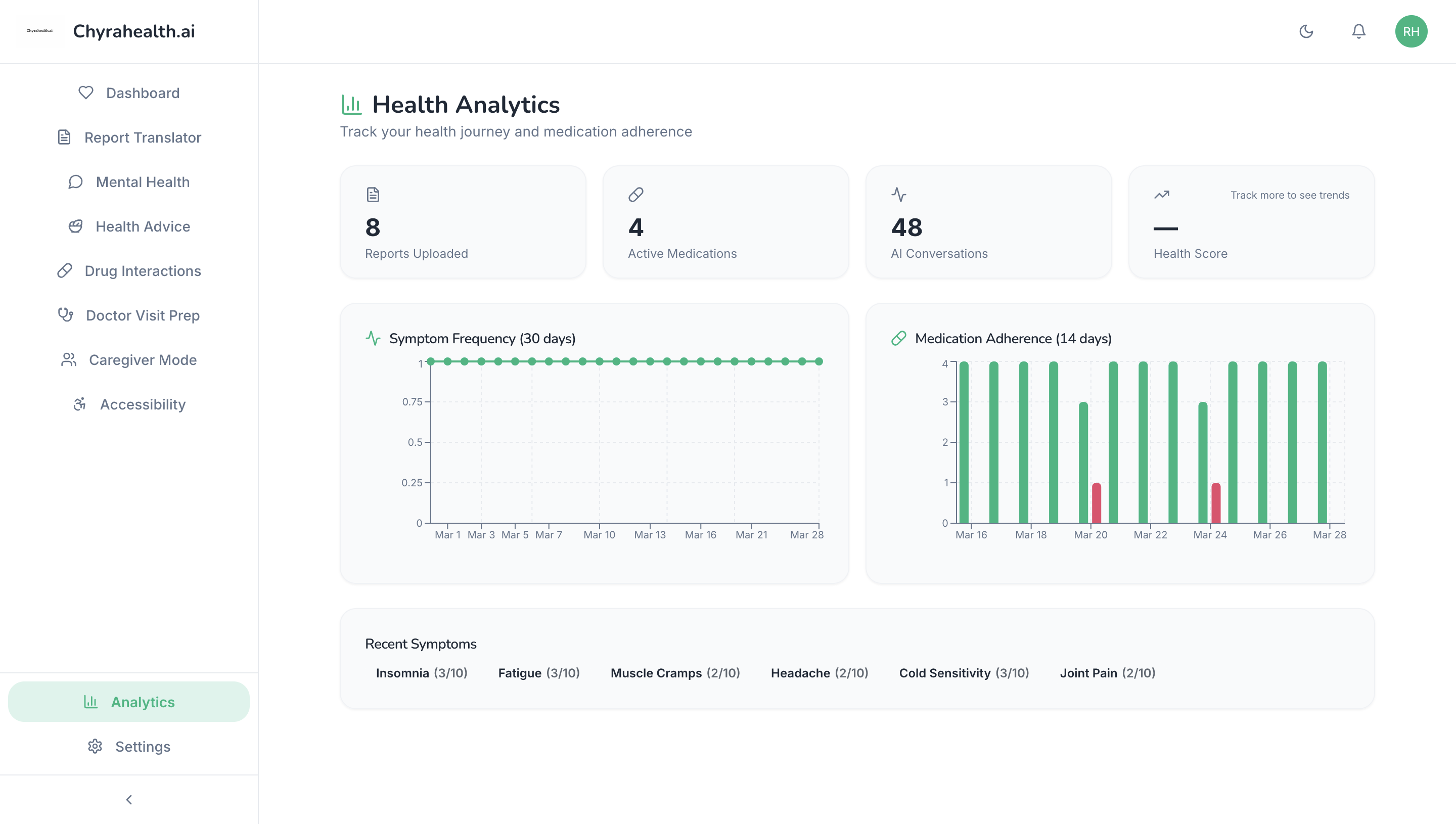Click the Mar 28 symptom data point

[818, 361]
